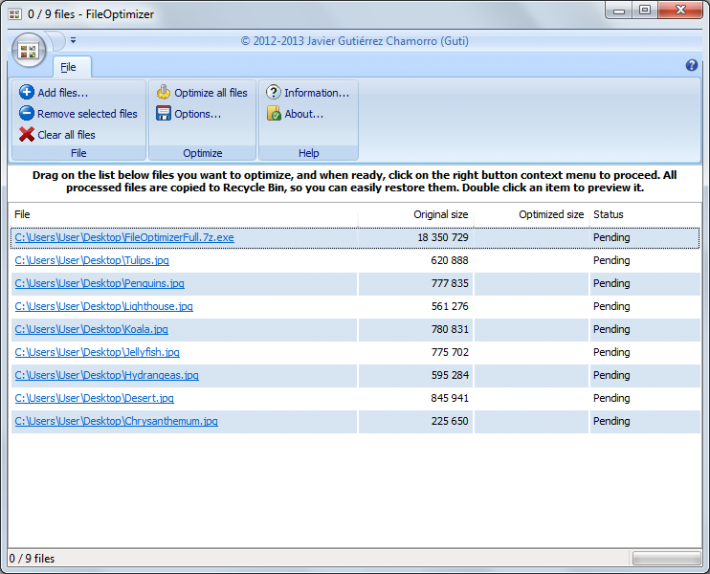Minimize the FileOptimizer window

pos(619,11)
